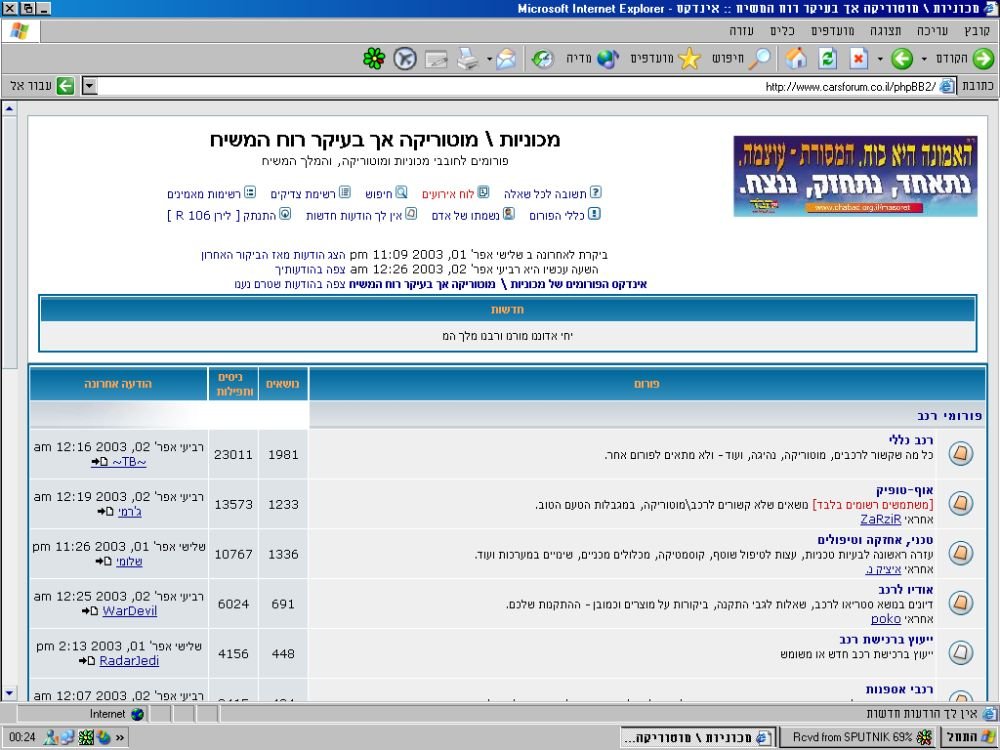This screenshot has height=750, width=1000.
Task: Click post count 23011 cell
Action: (233, 455)
